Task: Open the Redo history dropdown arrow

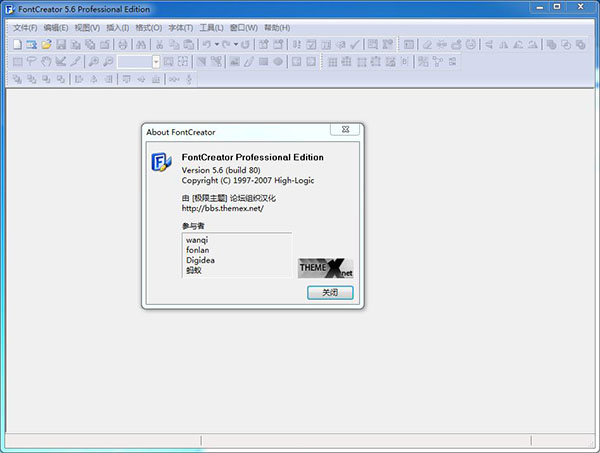Action: pos(236,44)
